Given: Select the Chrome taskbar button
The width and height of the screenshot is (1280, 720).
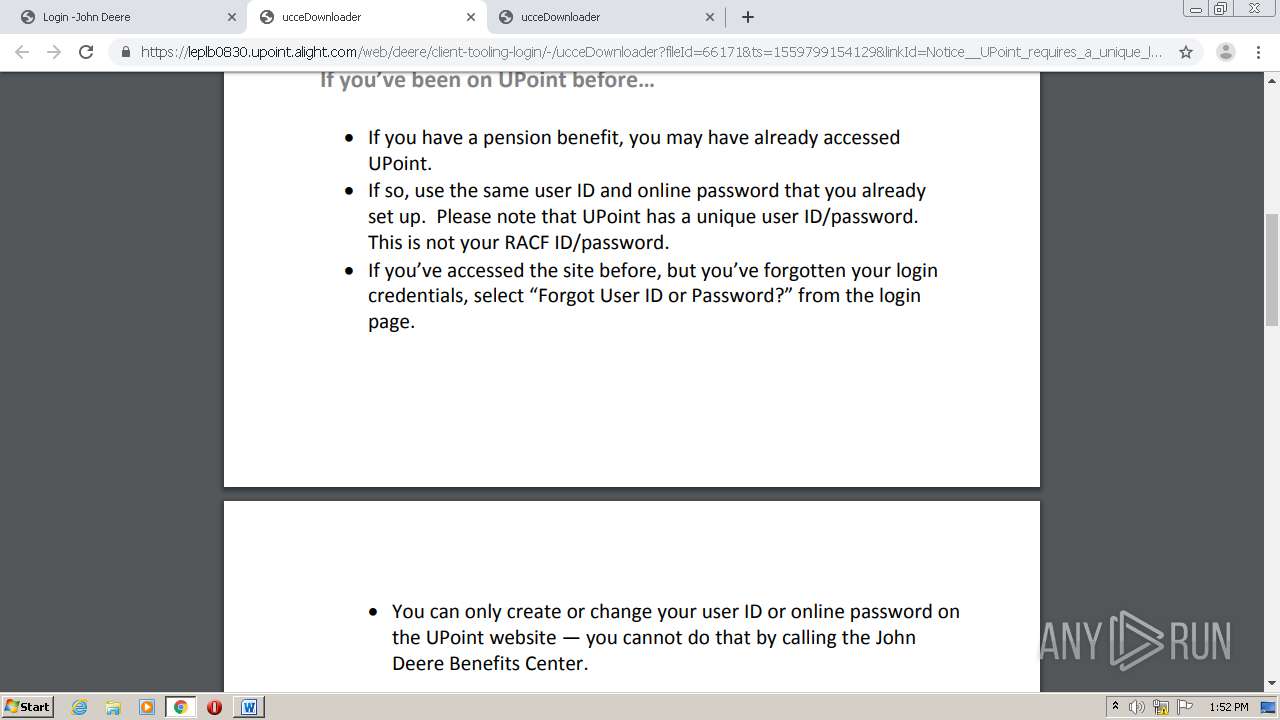Looking at the screenshot, I should coord(181,707).
